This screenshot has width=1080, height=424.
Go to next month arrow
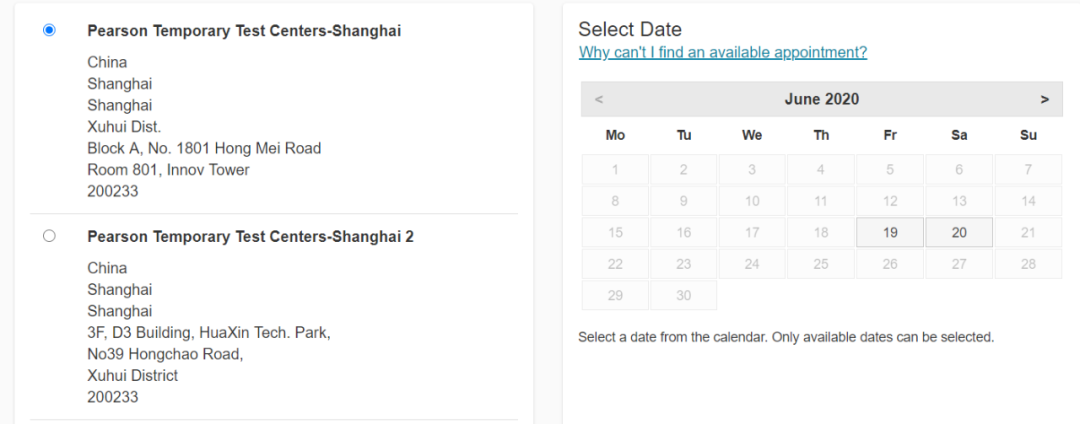(x=1044, y=99)
